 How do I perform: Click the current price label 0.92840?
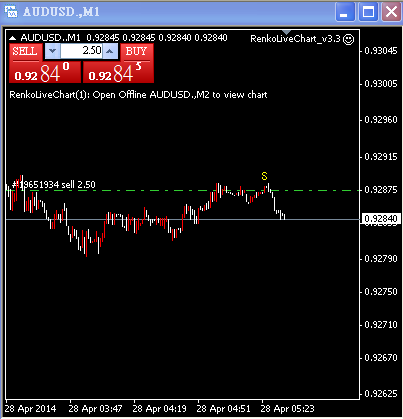380,219
